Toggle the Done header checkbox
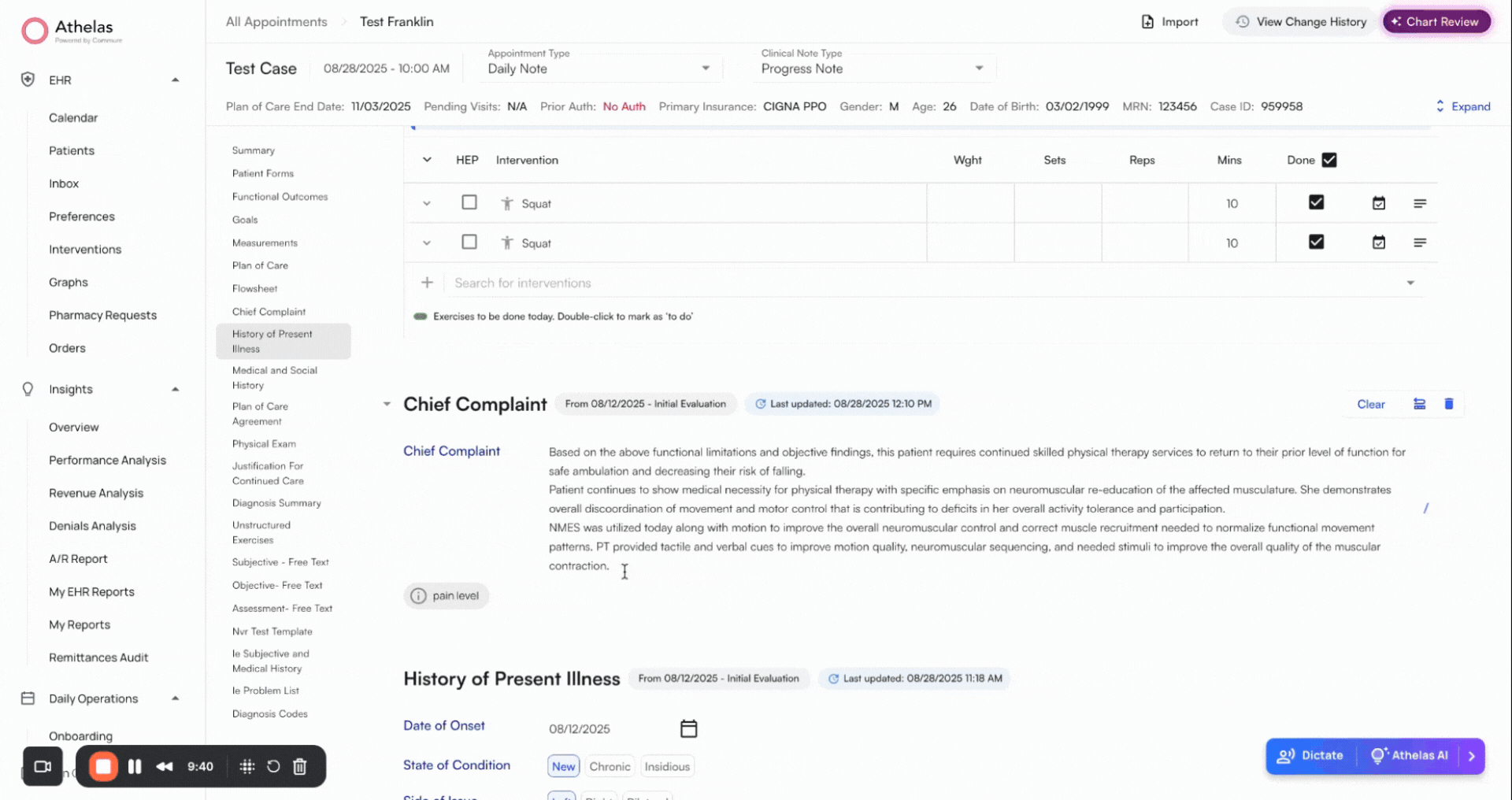The image size is (1512, 800). (1329, 160)
